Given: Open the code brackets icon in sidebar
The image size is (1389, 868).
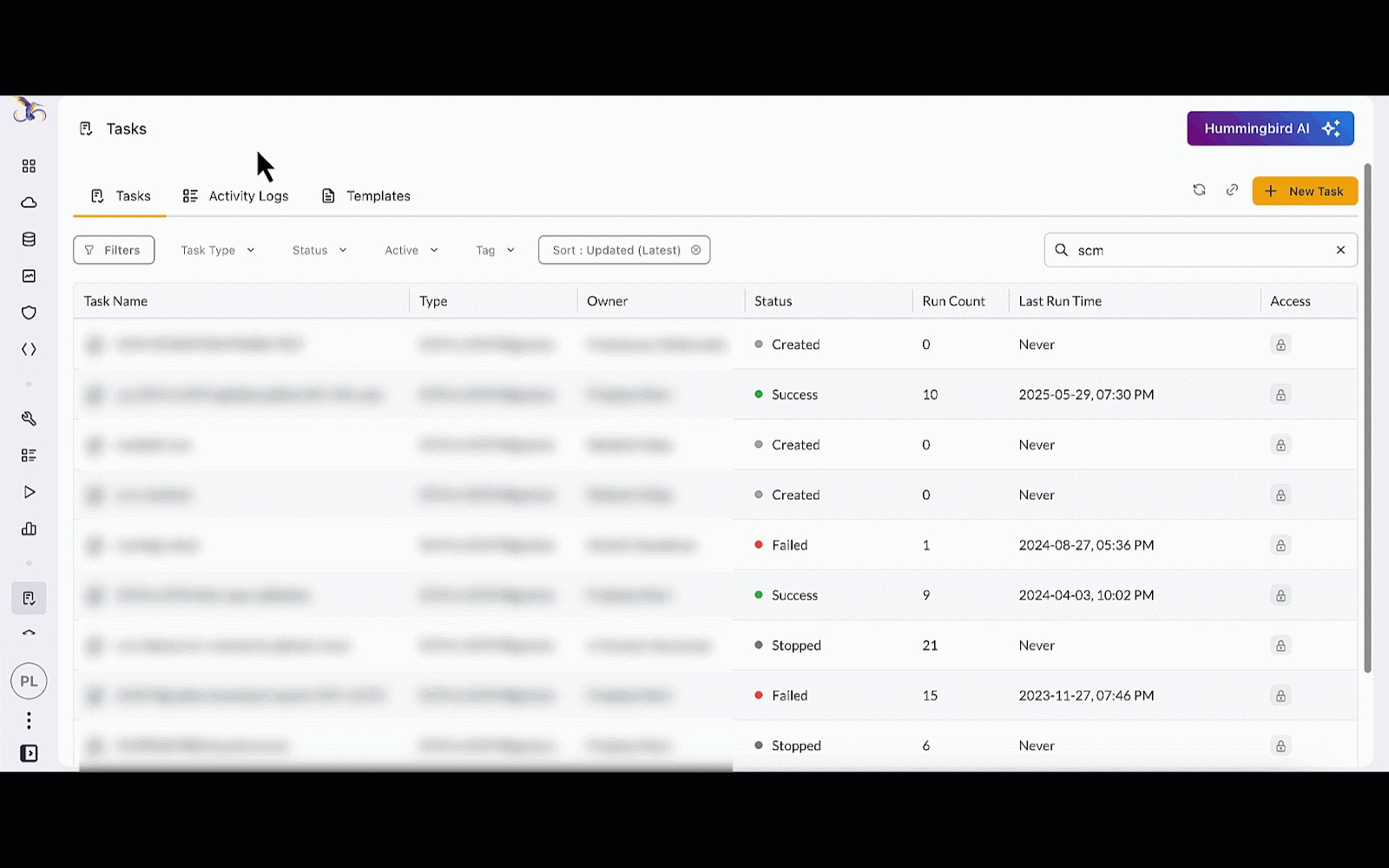Looking at the screenshot, I should click(x=29, y=350).
